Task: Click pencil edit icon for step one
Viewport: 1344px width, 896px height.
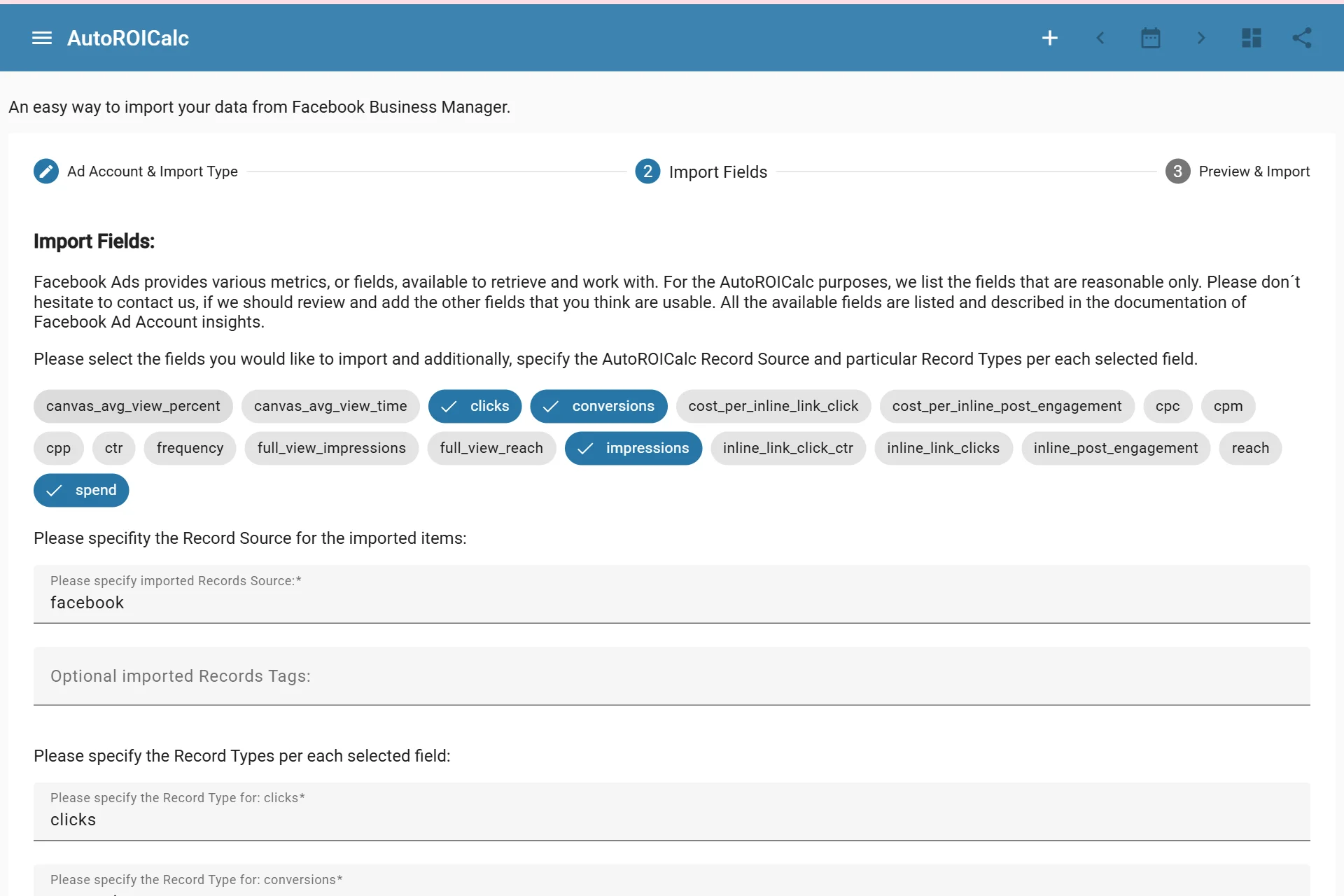Action: [x=46, y=171]
